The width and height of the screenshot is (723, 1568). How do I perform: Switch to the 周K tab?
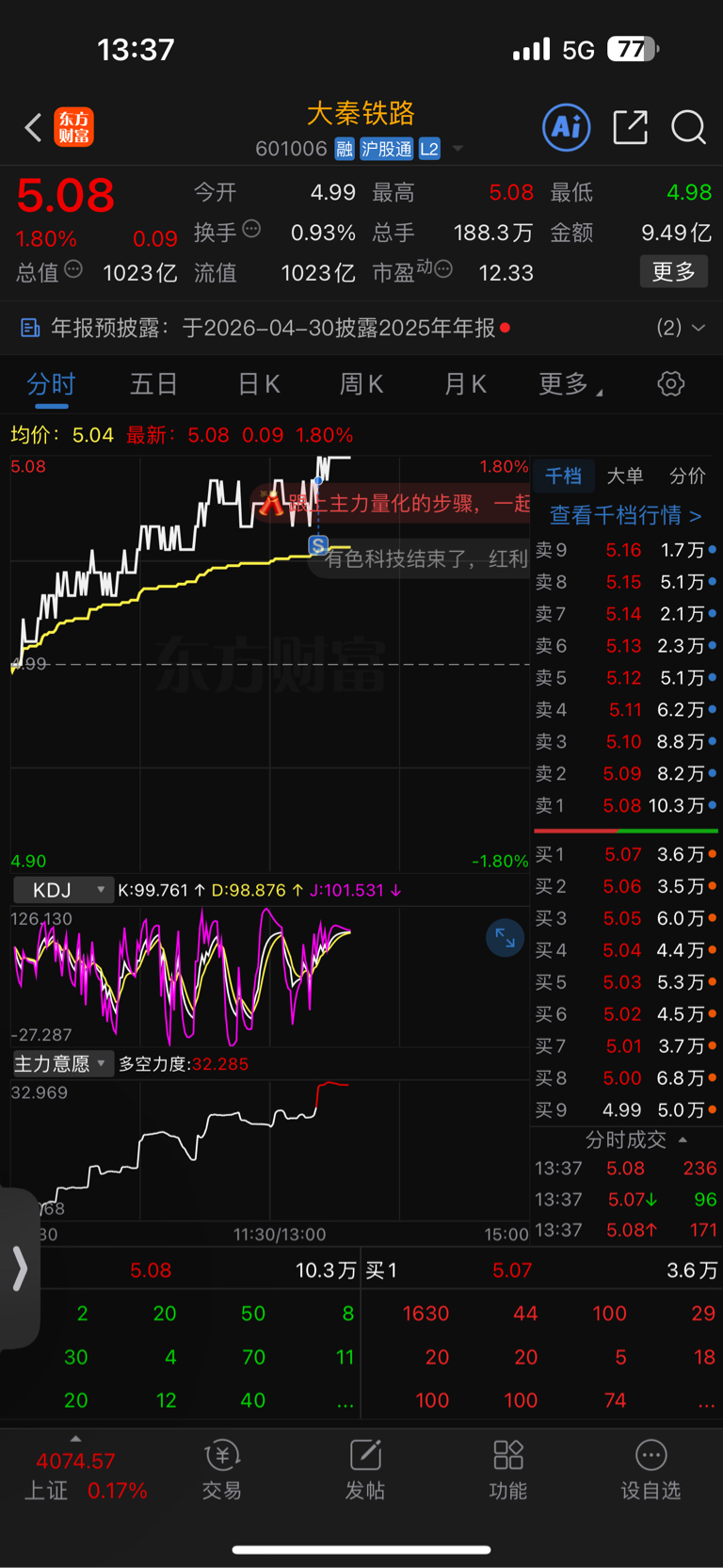pyautogui.click(x=361, y=384)
